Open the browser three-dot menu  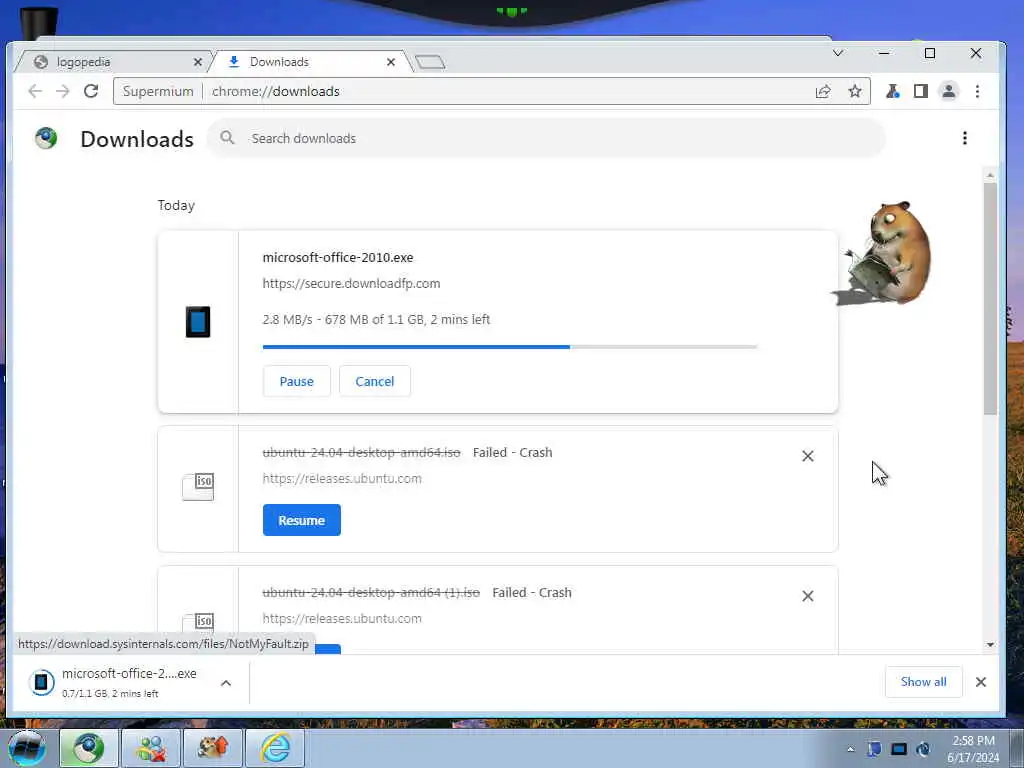click(977, 91)
